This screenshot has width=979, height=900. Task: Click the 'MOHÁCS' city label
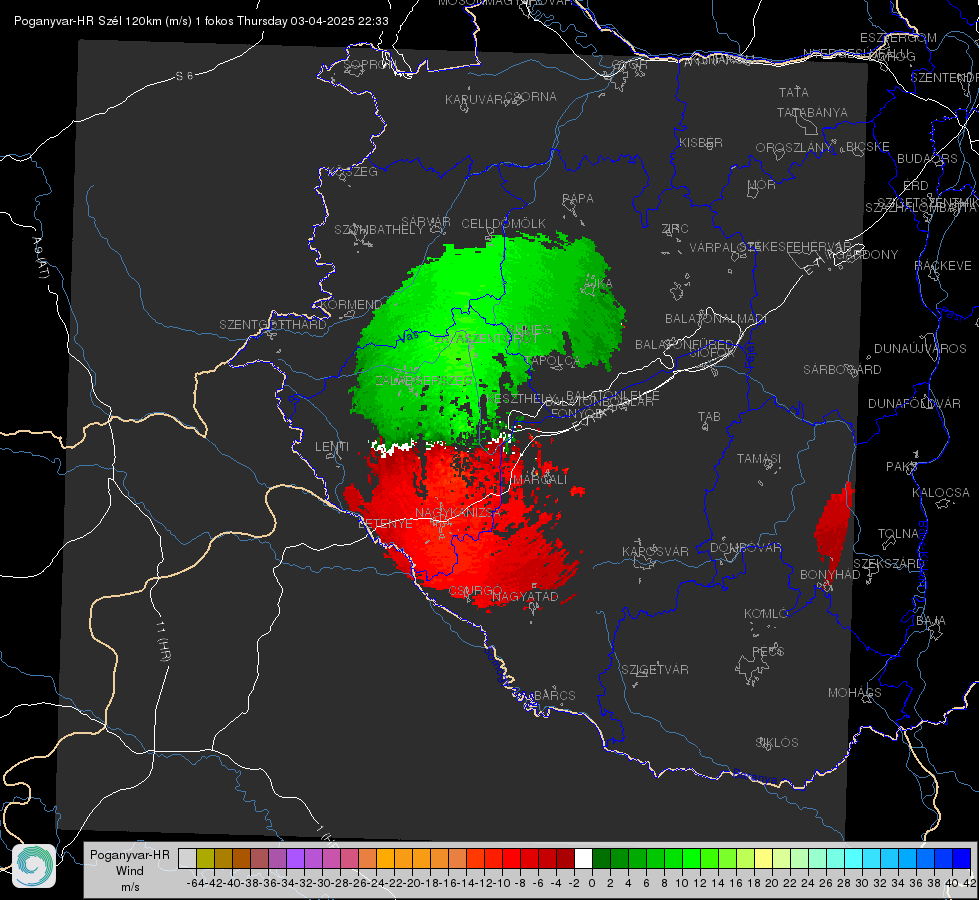point(855,693)
